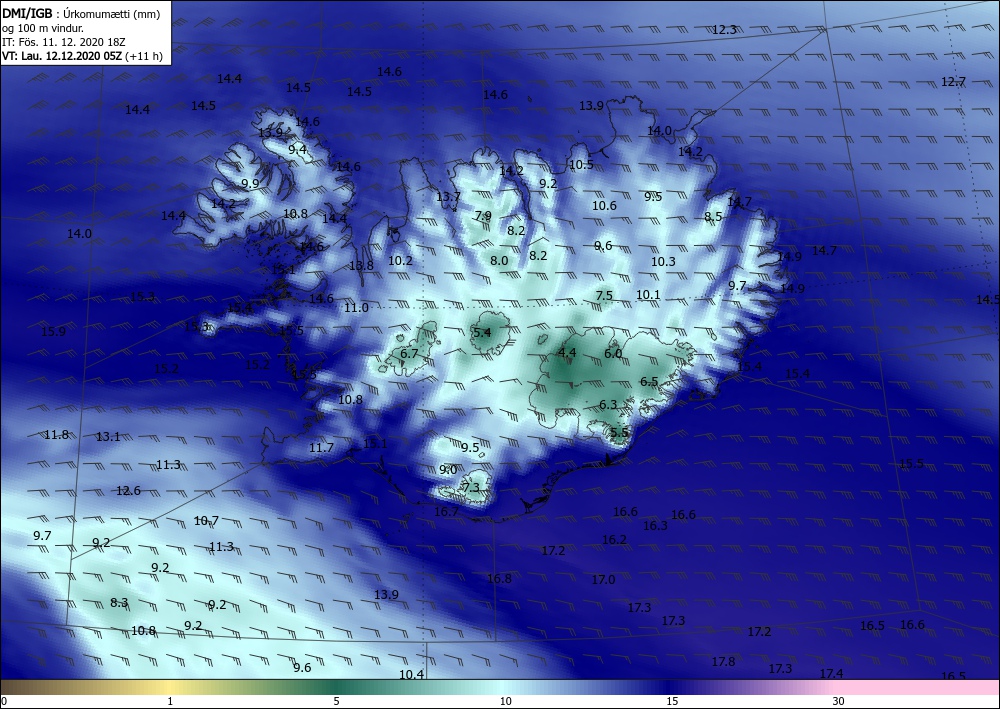Viewport: 1000px width, 709px height.
Task: Click the map value 16.2
Action: tap(614, 539)
